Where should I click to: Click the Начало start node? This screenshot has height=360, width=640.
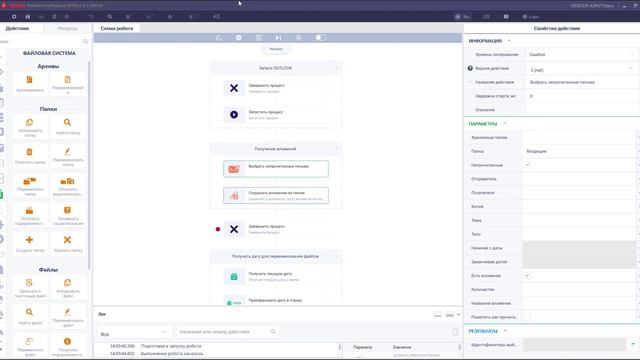point(276,49)
